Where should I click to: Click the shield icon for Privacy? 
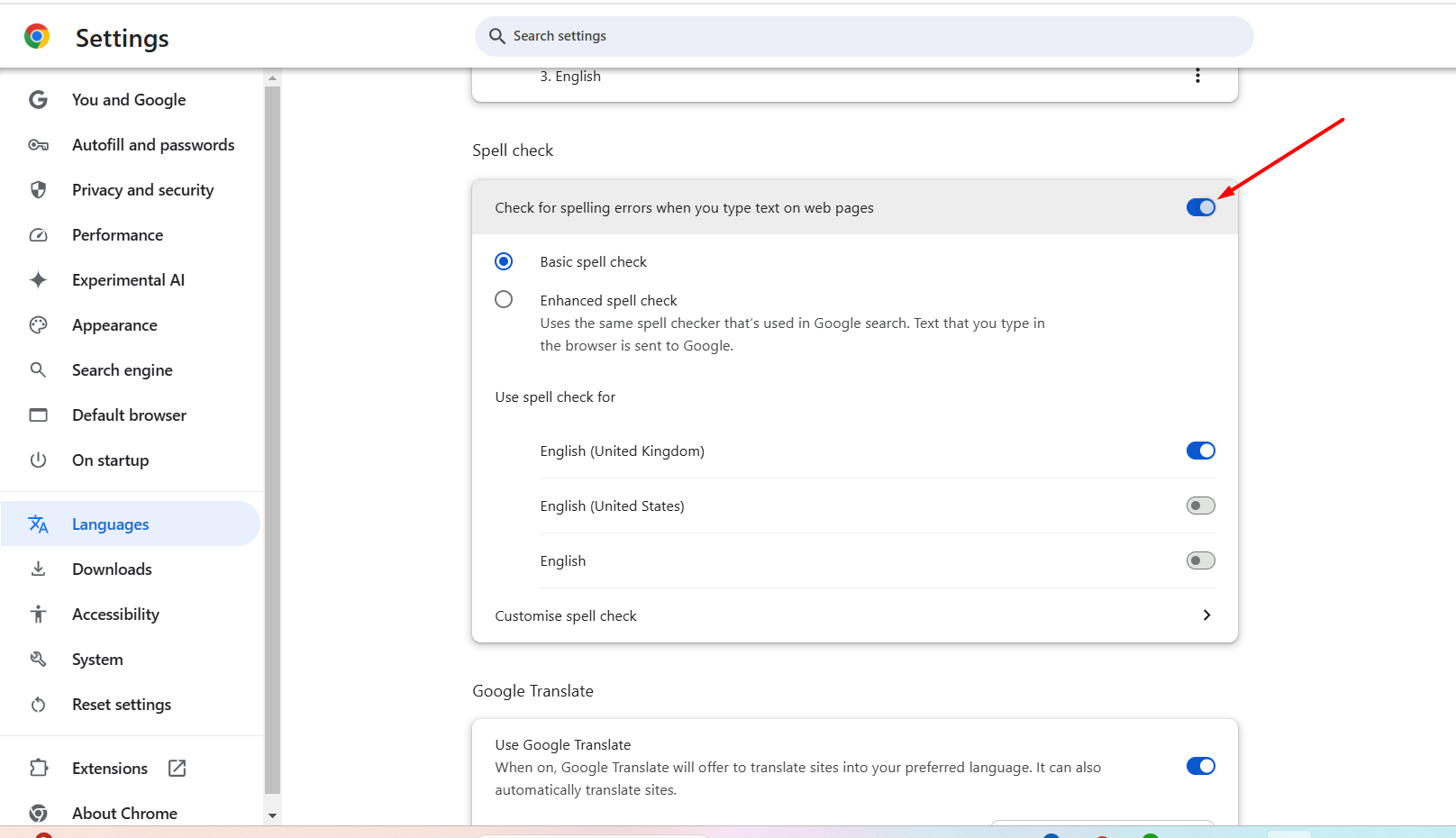38,189
